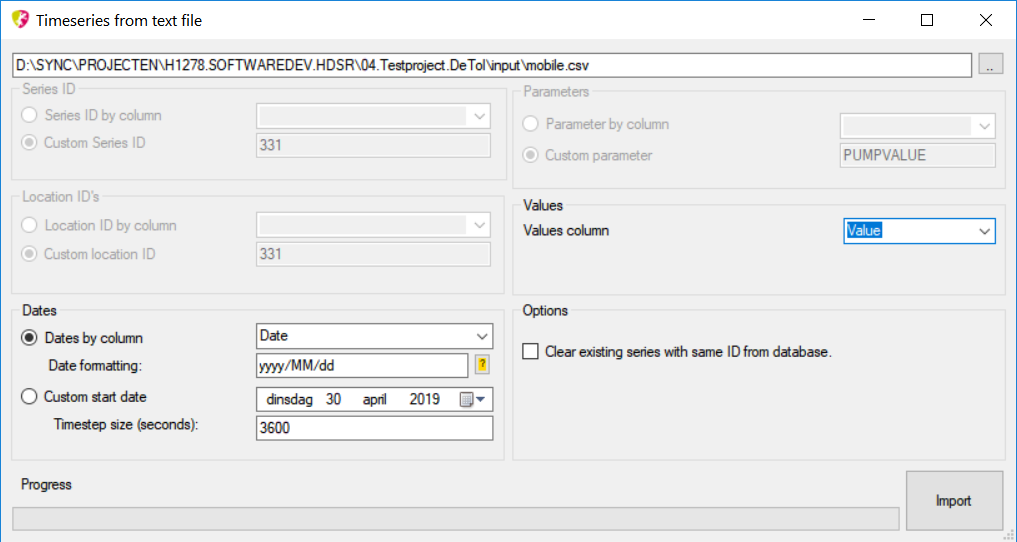Viewport: 1017px width, 542px height.
Task: Click in the Date formatting text field
Action: pos(362,366)
